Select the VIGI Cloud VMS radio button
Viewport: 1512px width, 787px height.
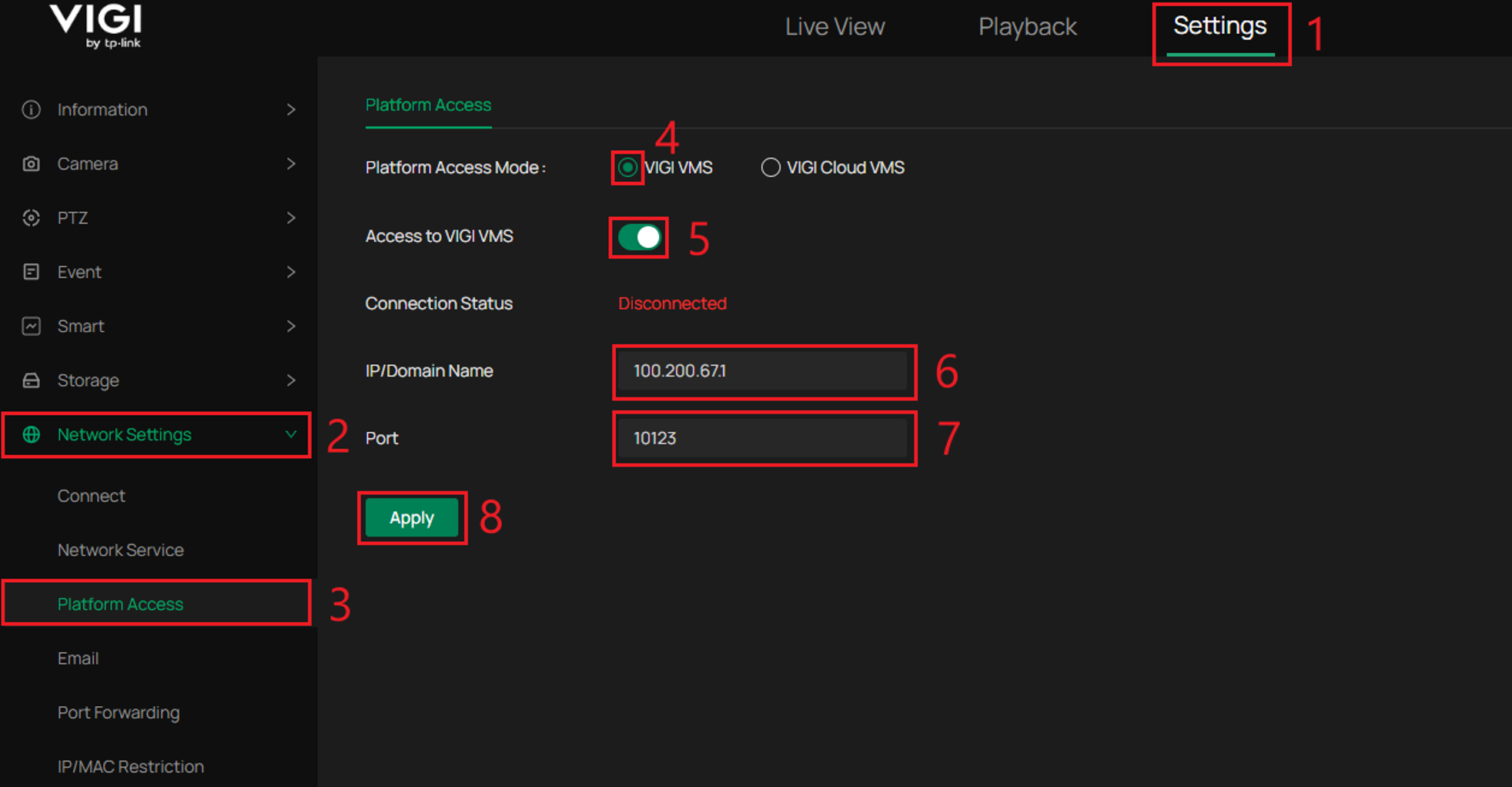(770, 167)
